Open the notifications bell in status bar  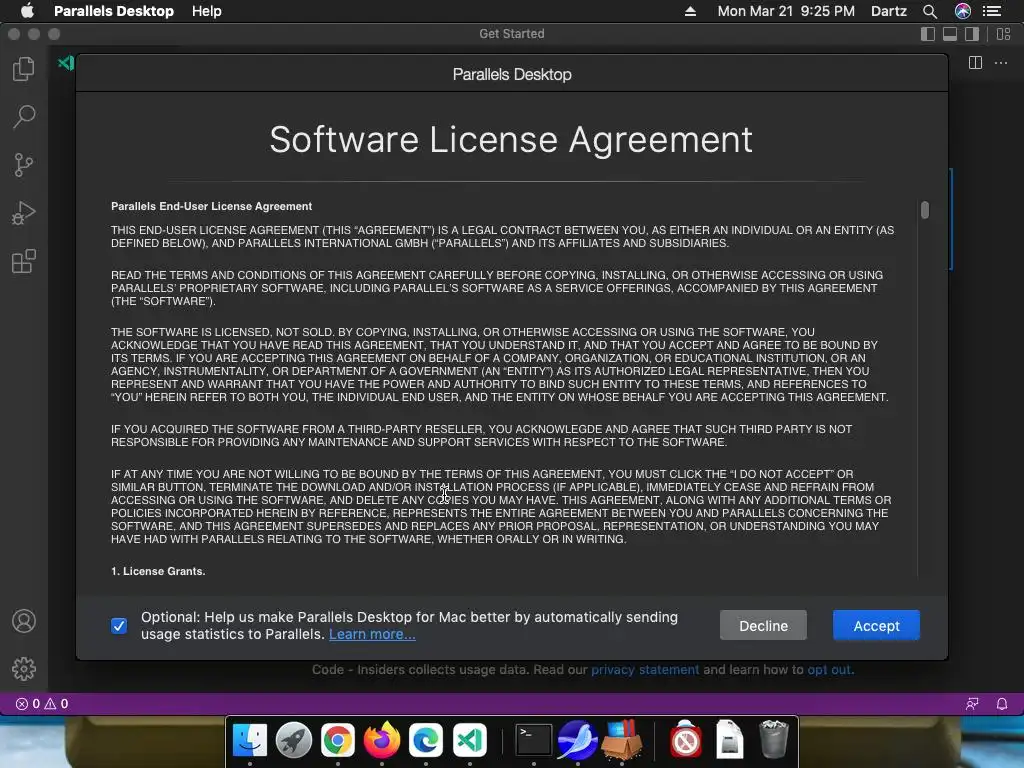[x=1002, y=703]
